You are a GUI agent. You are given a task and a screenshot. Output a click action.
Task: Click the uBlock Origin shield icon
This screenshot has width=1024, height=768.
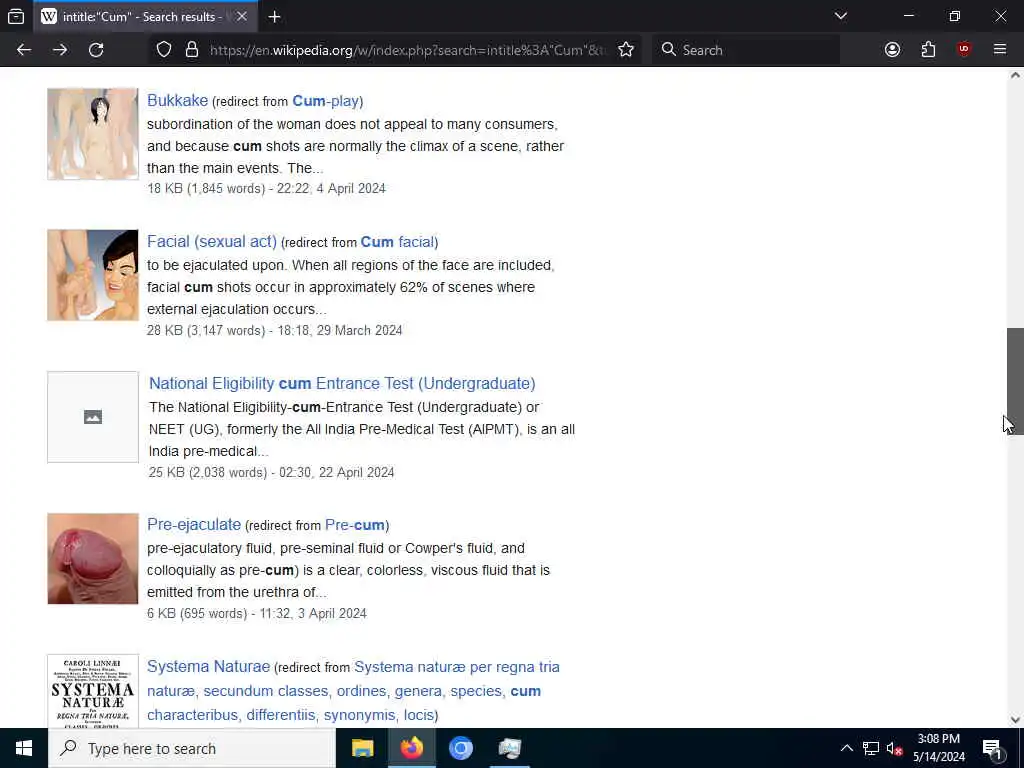click(x=964, y=50)
